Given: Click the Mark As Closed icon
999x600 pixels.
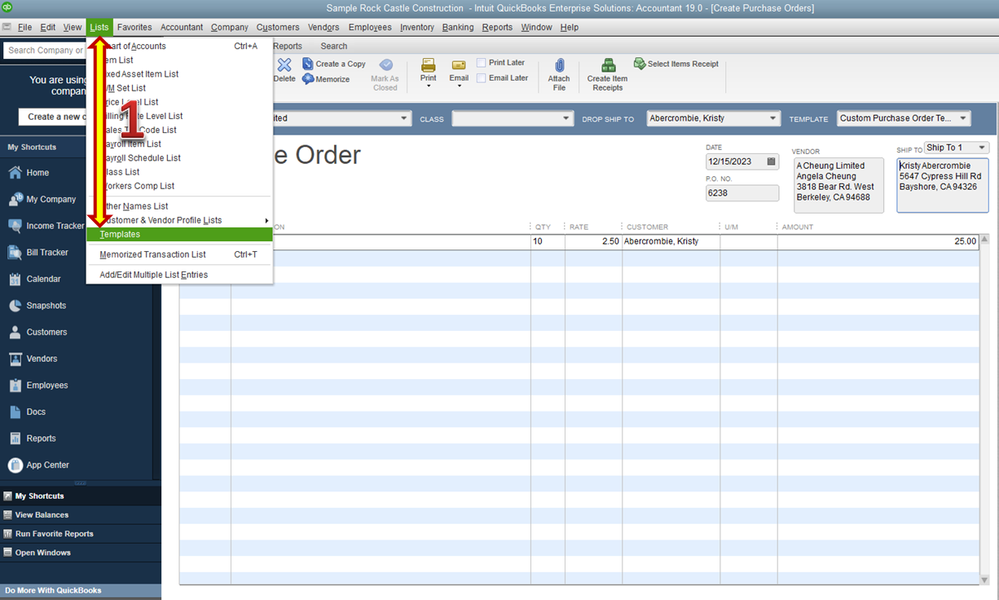Looking at the screenshot, I should 385,65.
